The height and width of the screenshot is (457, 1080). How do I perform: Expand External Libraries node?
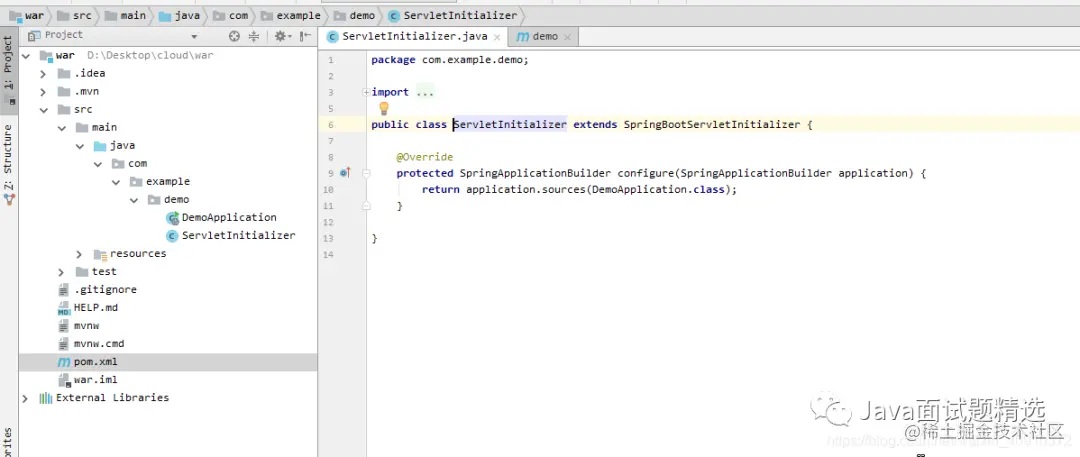(x=25, y=398)
